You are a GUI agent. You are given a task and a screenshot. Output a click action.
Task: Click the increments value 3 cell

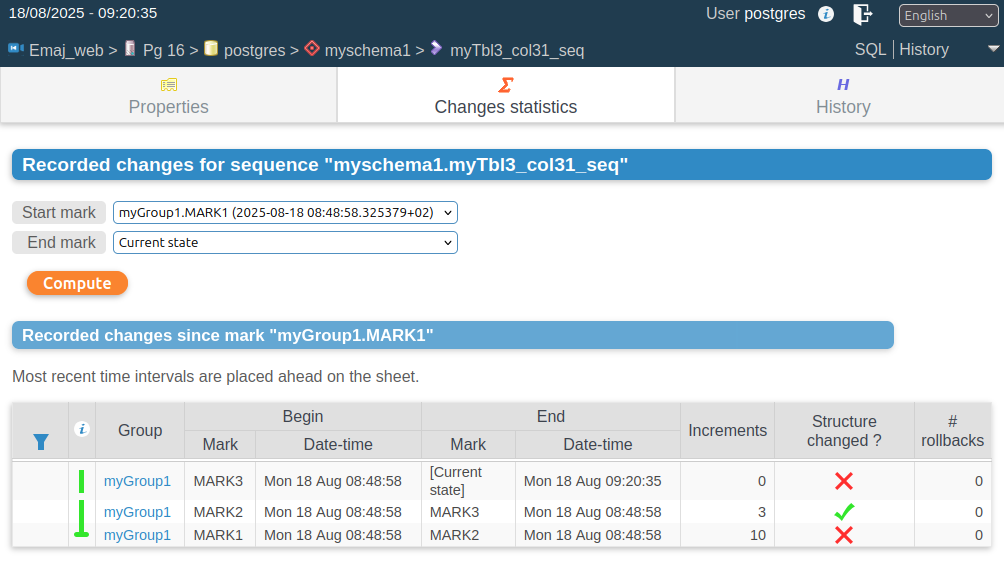[727, 512]
